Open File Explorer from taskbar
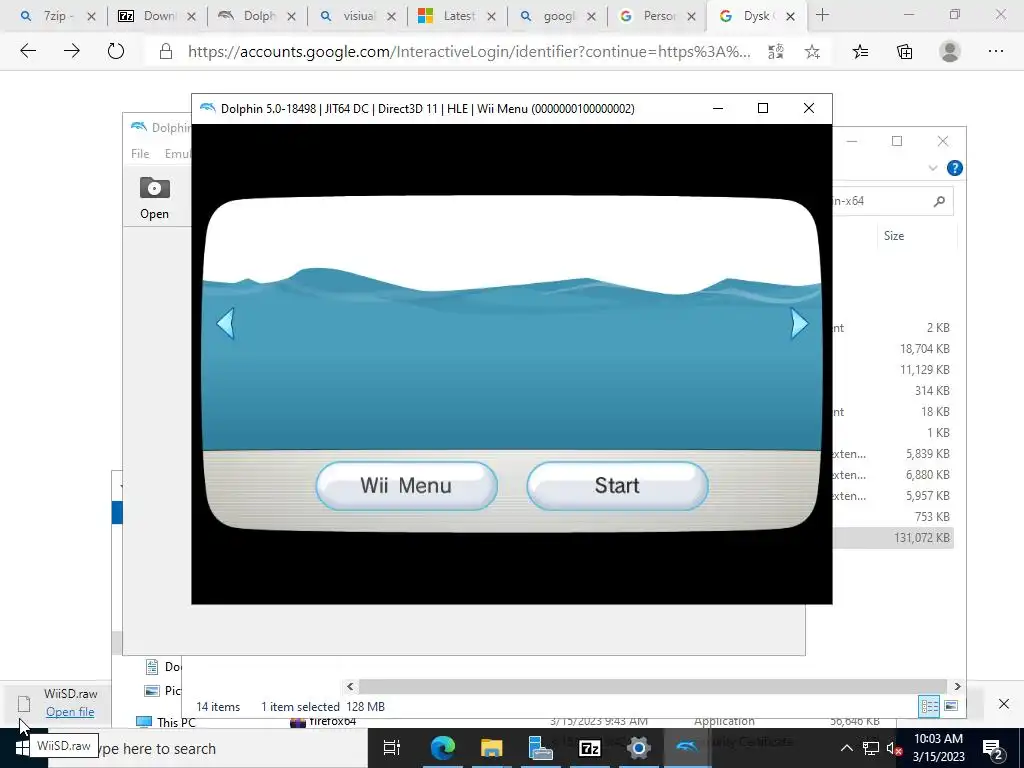1024x768 pixels. coord(491,748)
